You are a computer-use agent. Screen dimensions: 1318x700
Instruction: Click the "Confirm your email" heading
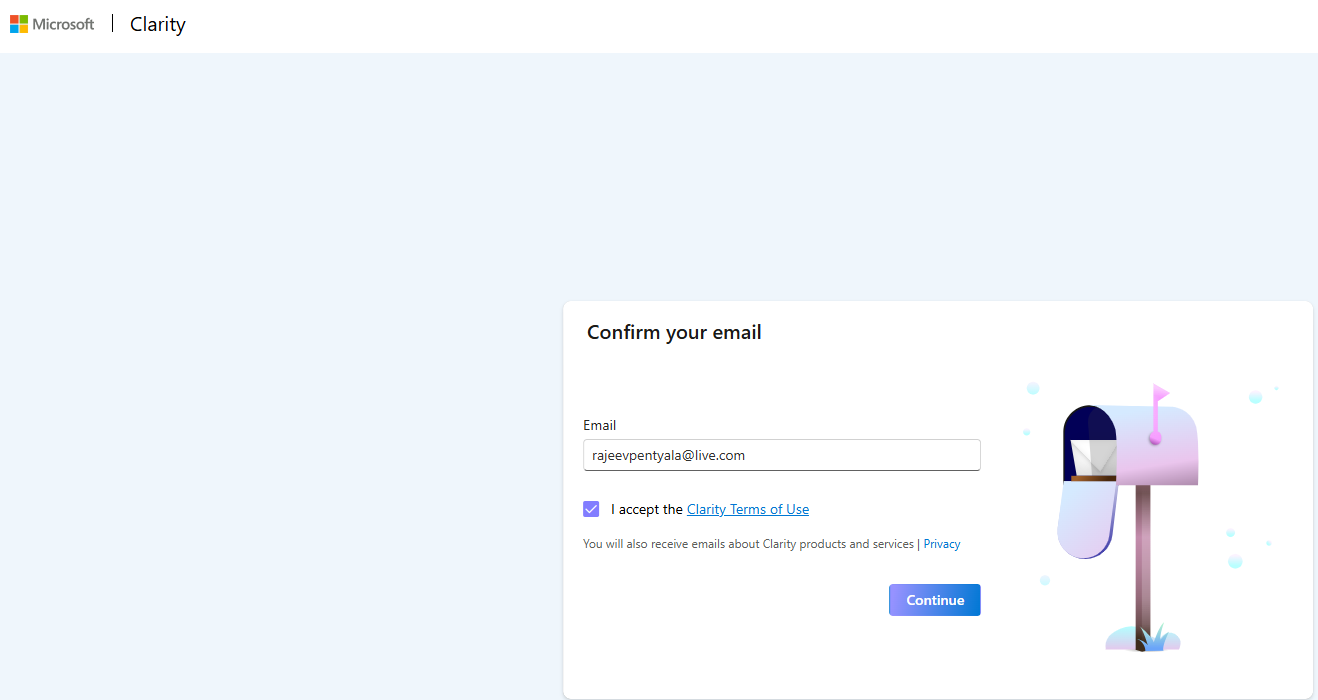674,332
